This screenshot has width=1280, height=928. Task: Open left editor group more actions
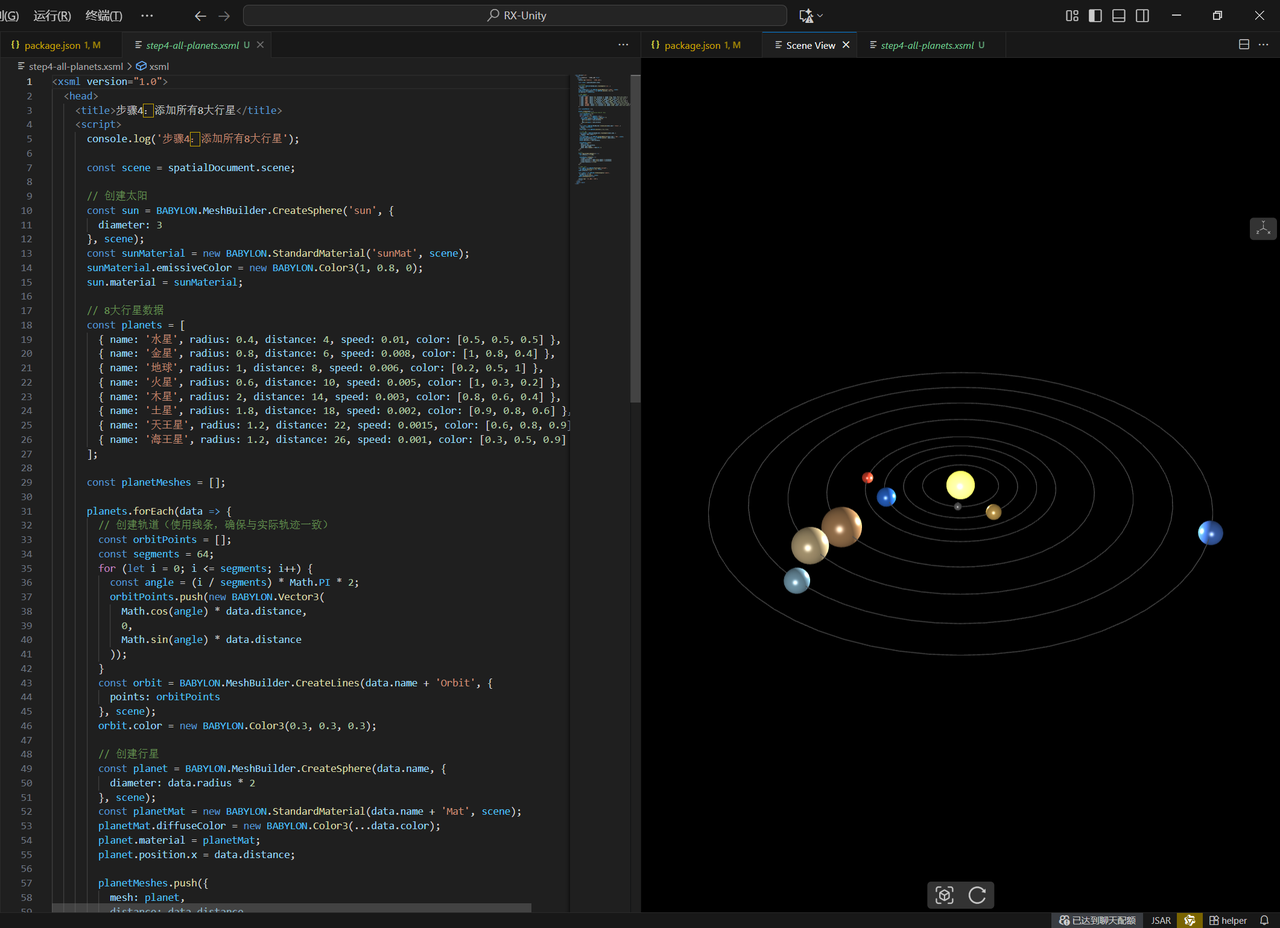[624, 45]
